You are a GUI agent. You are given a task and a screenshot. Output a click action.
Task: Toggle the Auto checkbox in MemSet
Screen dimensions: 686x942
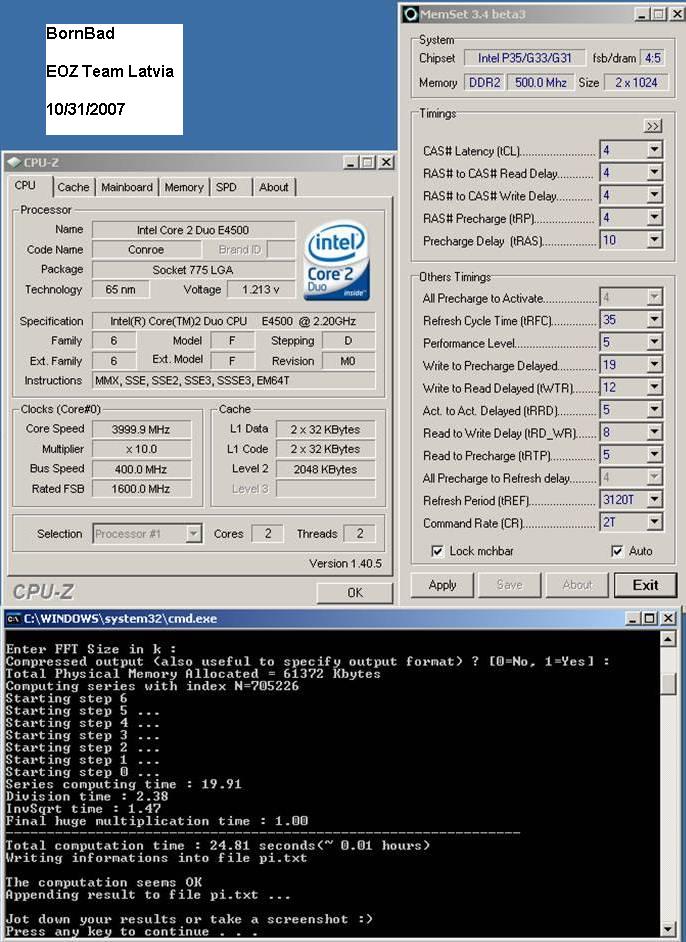617,551
